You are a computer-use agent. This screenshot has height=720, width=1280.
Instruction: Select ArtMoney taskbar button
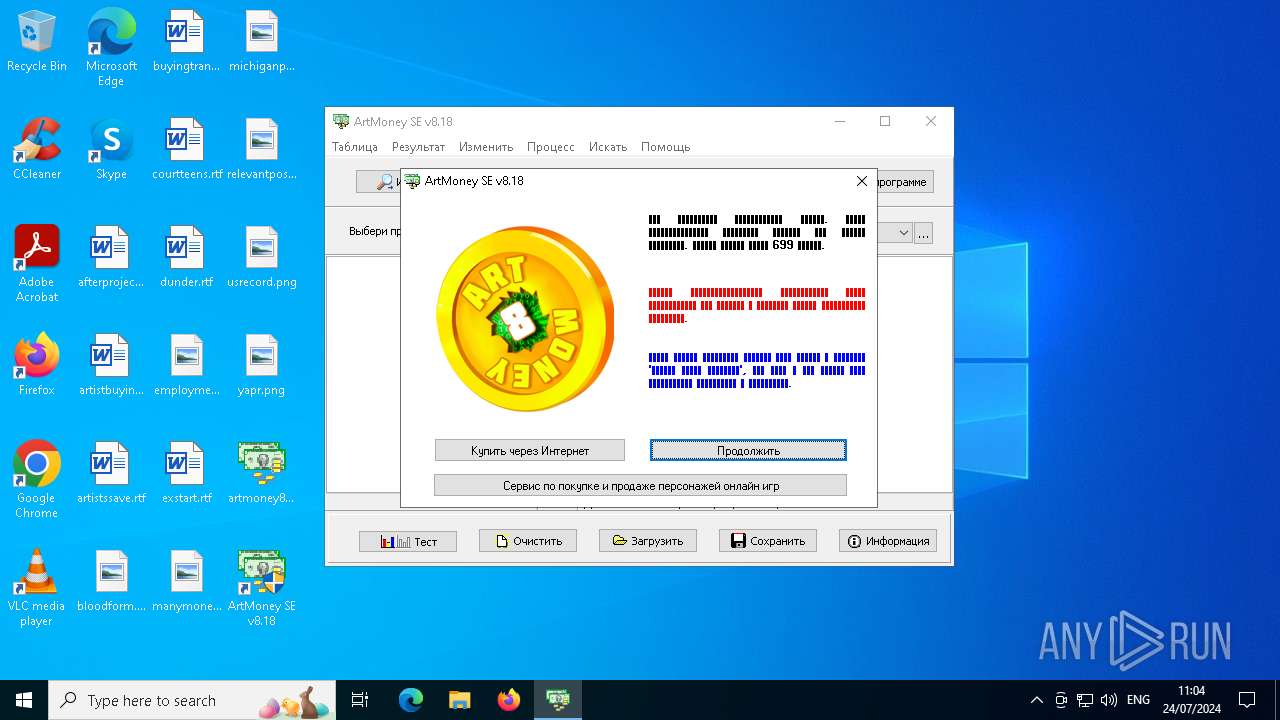coord(557,700)
